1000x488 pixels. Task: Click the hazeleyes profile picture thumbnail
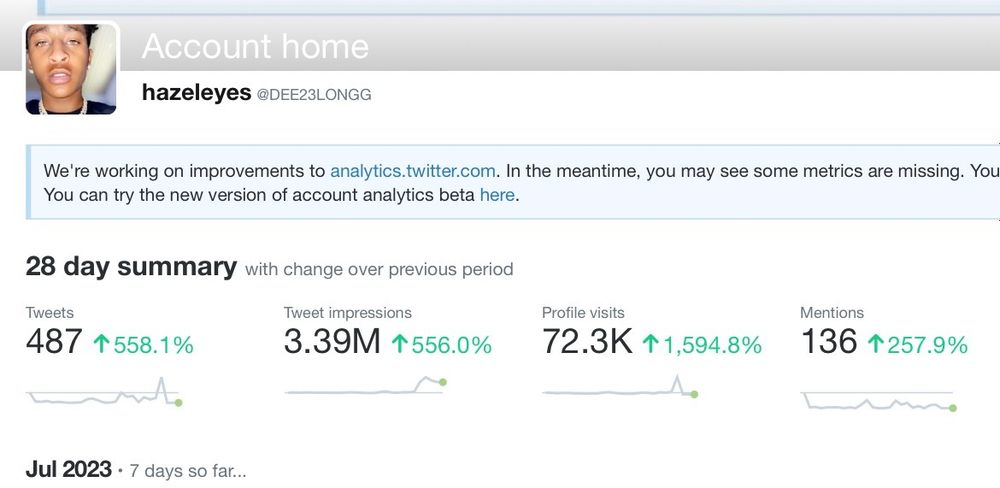71,69
